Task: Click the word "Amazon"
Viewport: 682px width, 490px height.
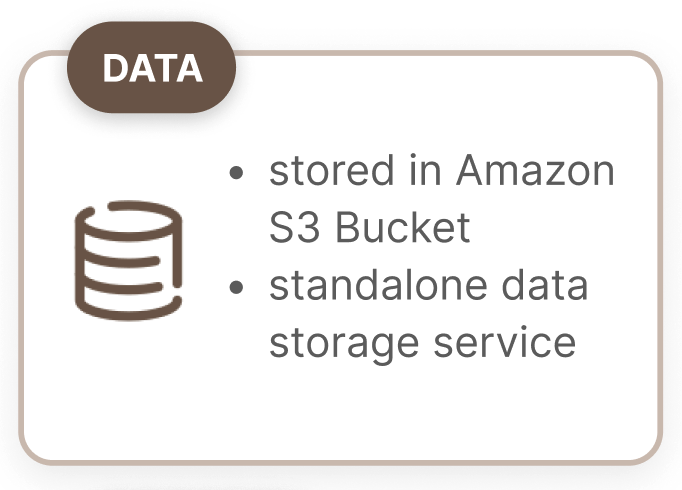Action: click(x=536, y=172)
